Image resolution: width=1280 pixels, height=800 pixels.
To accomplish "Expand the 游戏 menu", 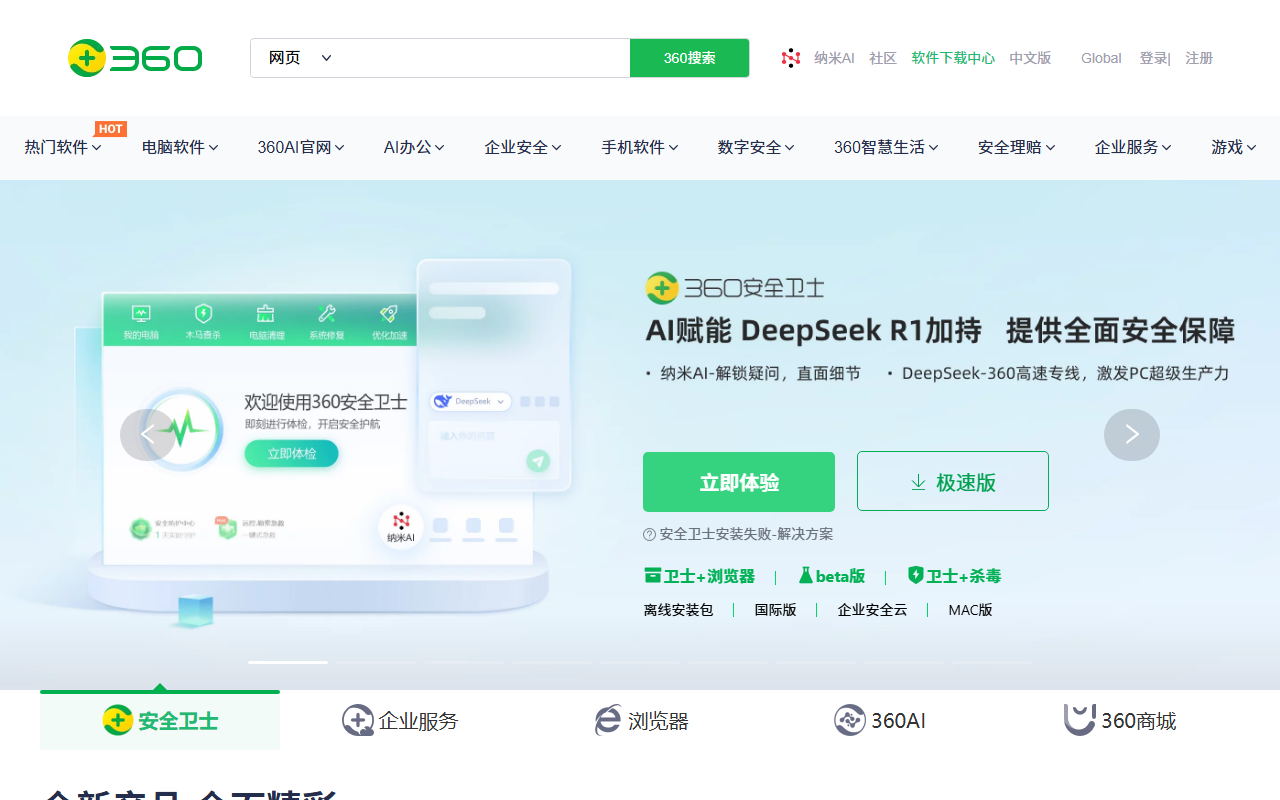I will pyautogui.click(x=1234, y=147).
